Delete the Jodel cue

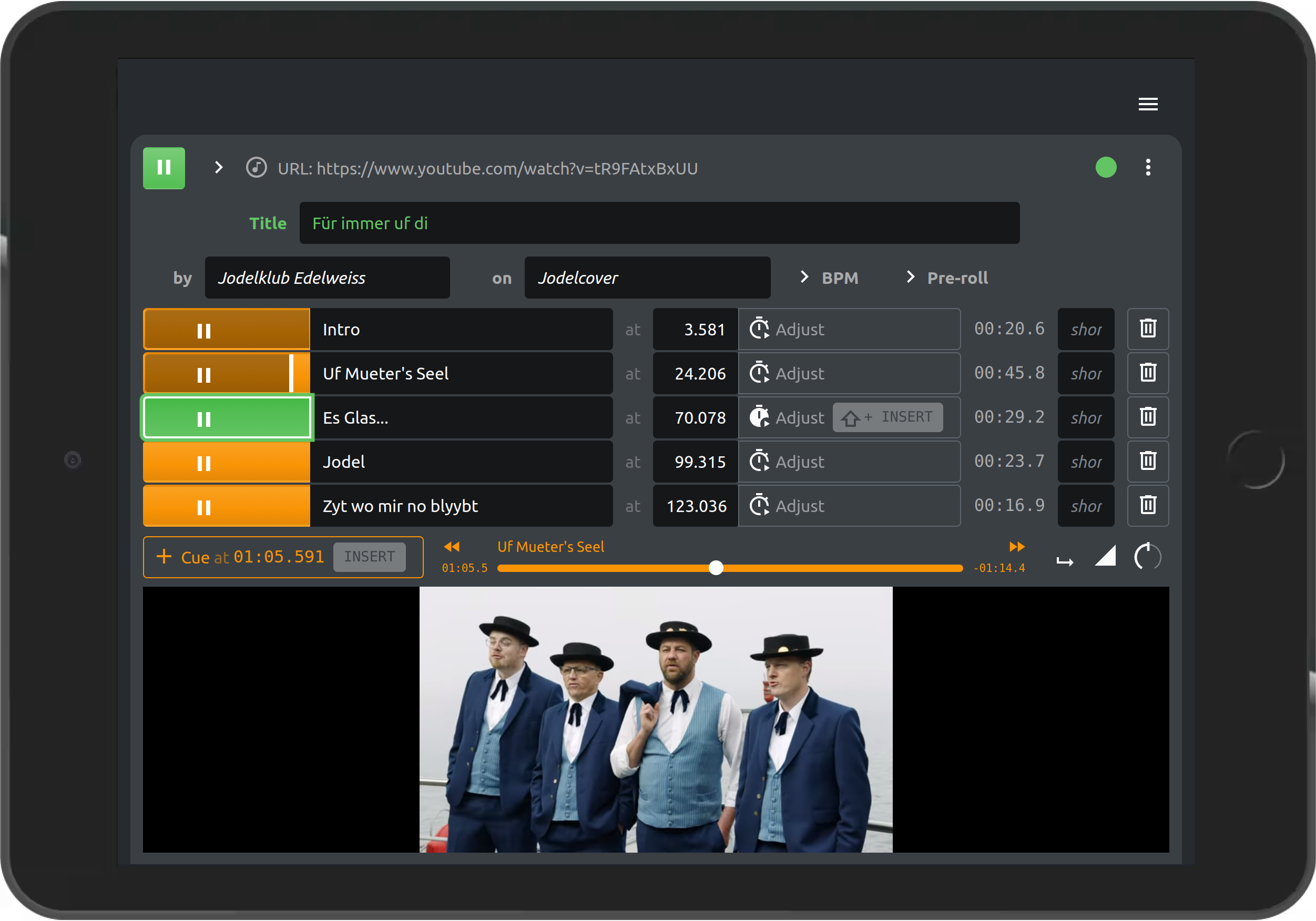click(x=1147, y=462)
